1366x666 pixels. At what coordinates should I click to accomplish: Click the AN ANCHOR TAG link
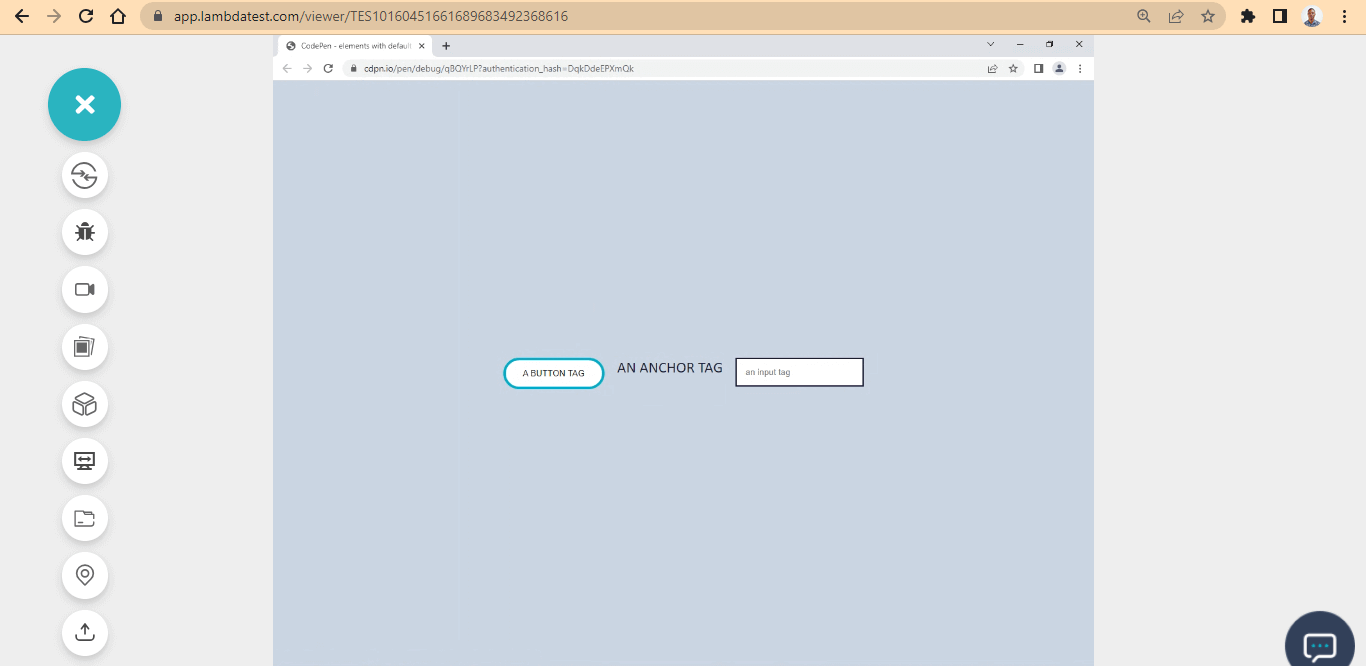click(669, 368)
